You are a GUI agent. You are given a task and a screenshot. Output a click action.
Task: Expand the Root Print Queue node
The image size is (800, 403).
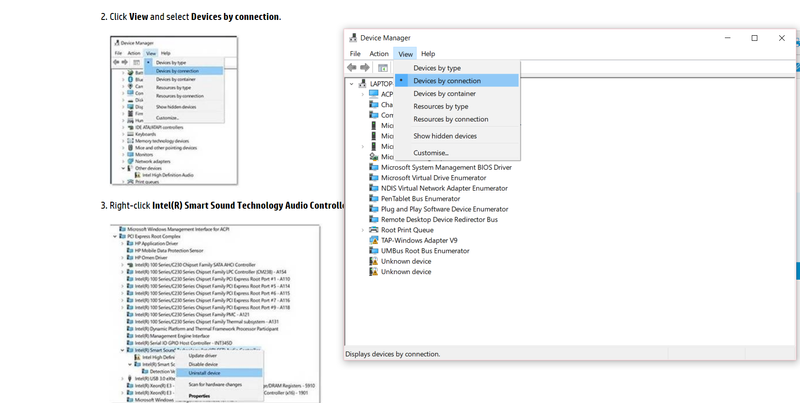pos(363,230)
